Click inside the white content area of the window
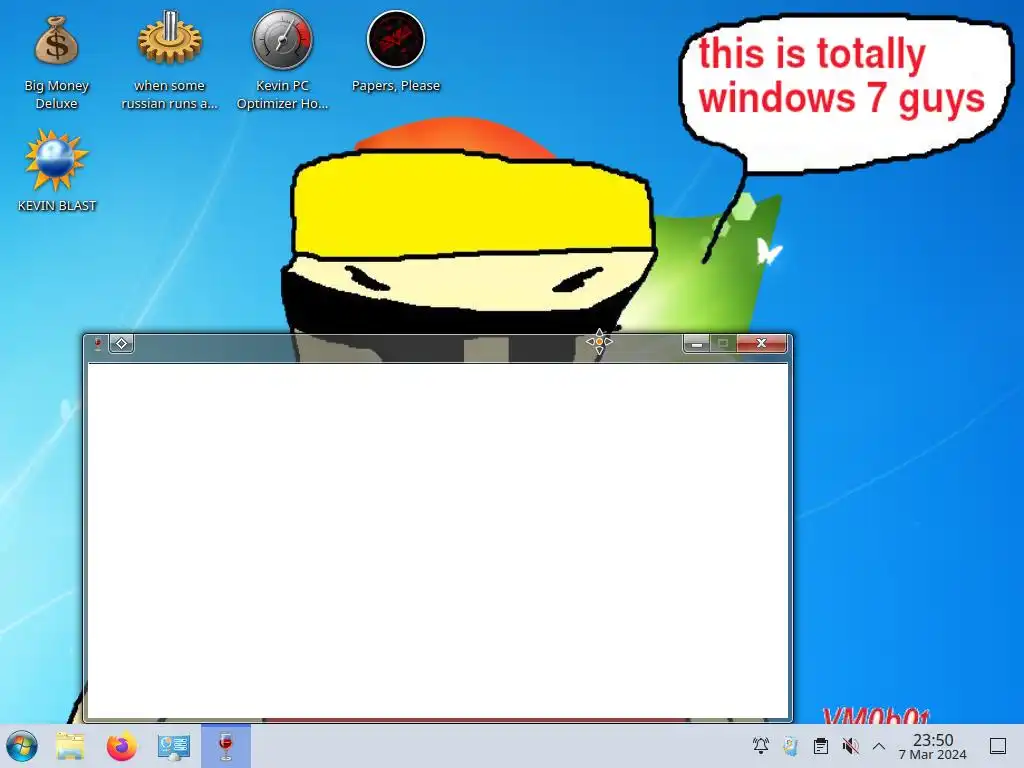This screenshot has width=1024, height=768. tap(438, 541)
